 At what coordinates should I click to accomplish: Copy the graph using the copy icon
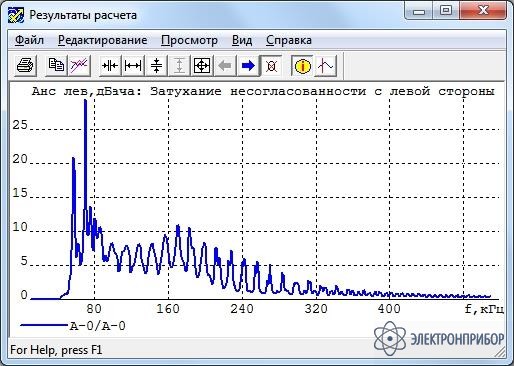56,65
